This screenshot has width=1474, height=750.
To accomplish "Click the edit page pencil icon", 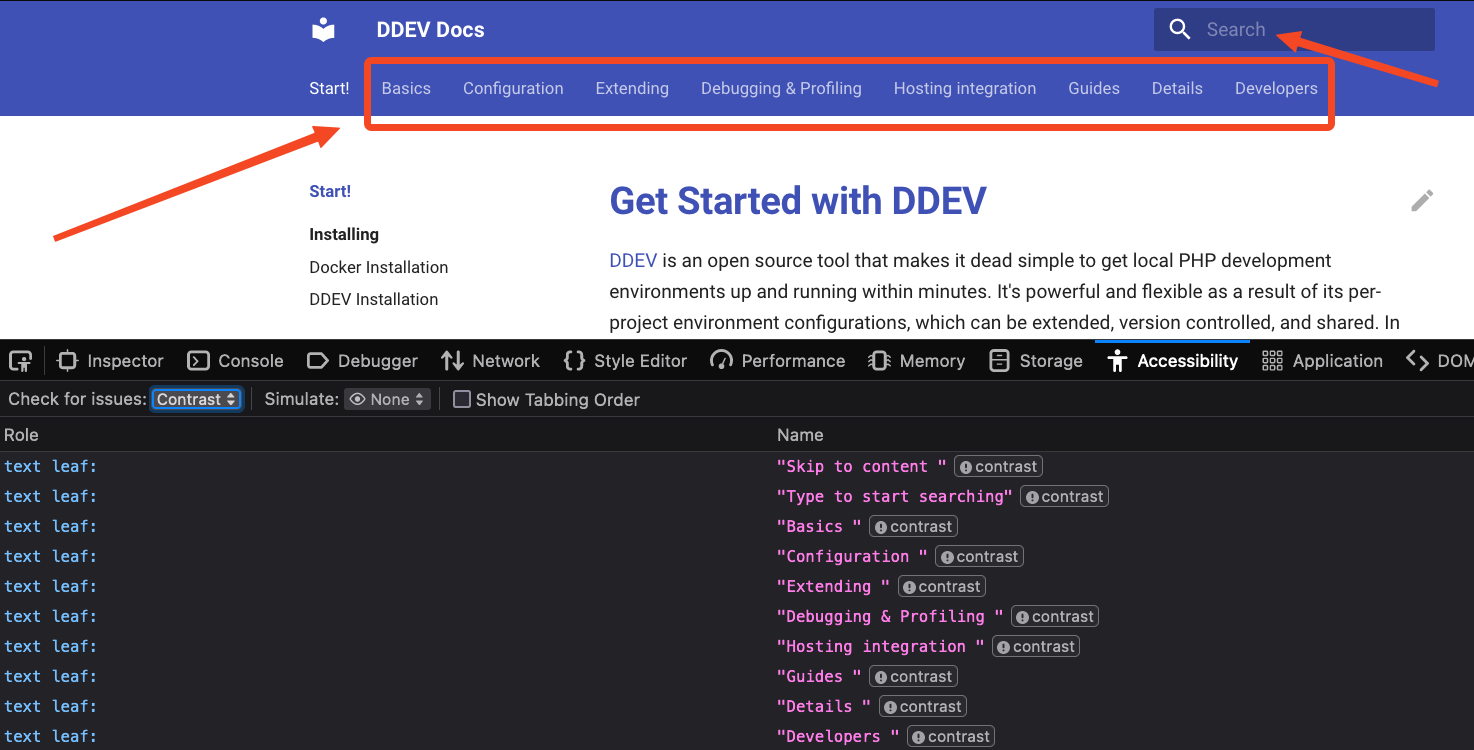I will pyautogui.click(x=1422, y=201).
